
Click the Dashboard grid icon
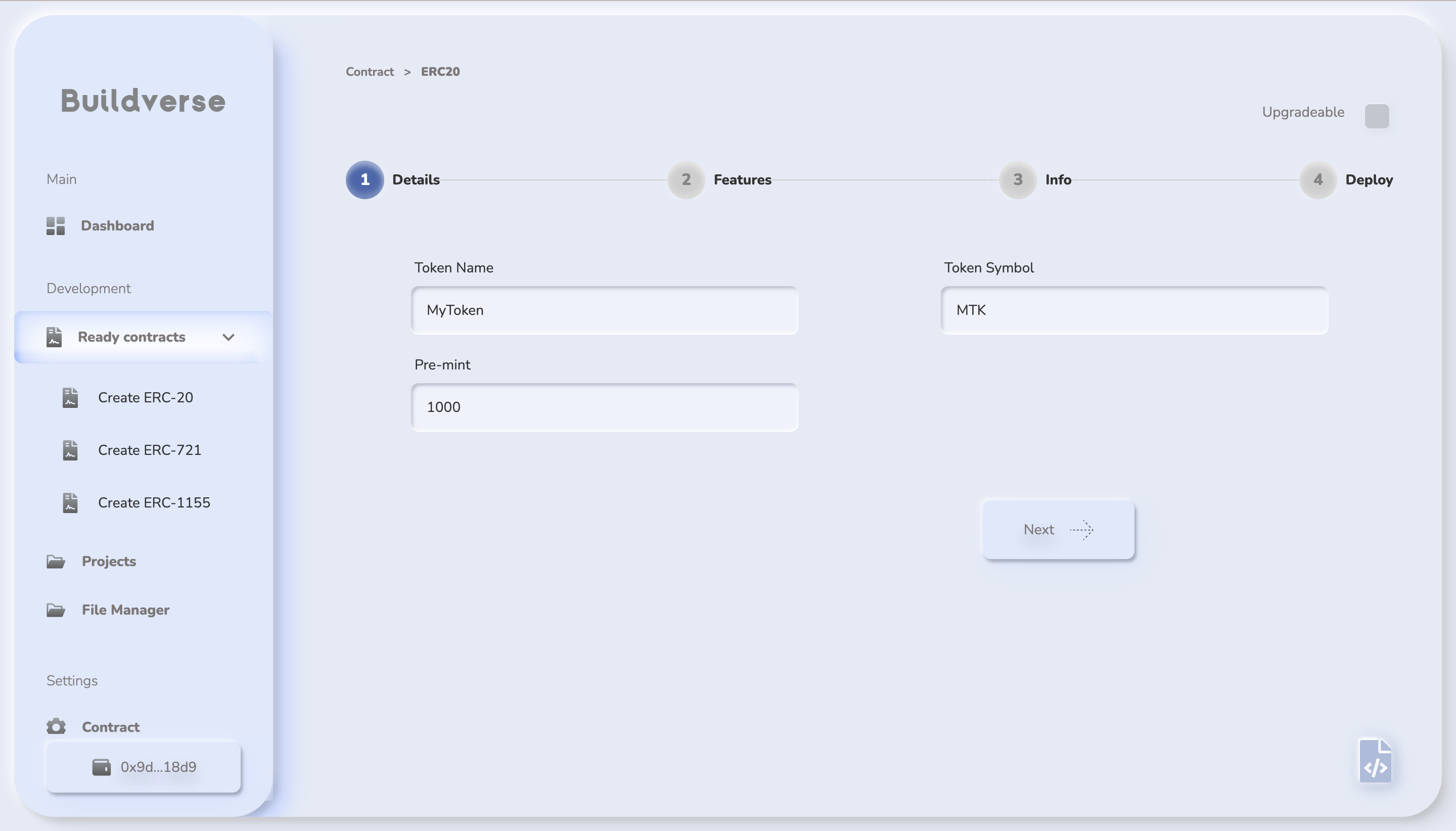(56, 225)
